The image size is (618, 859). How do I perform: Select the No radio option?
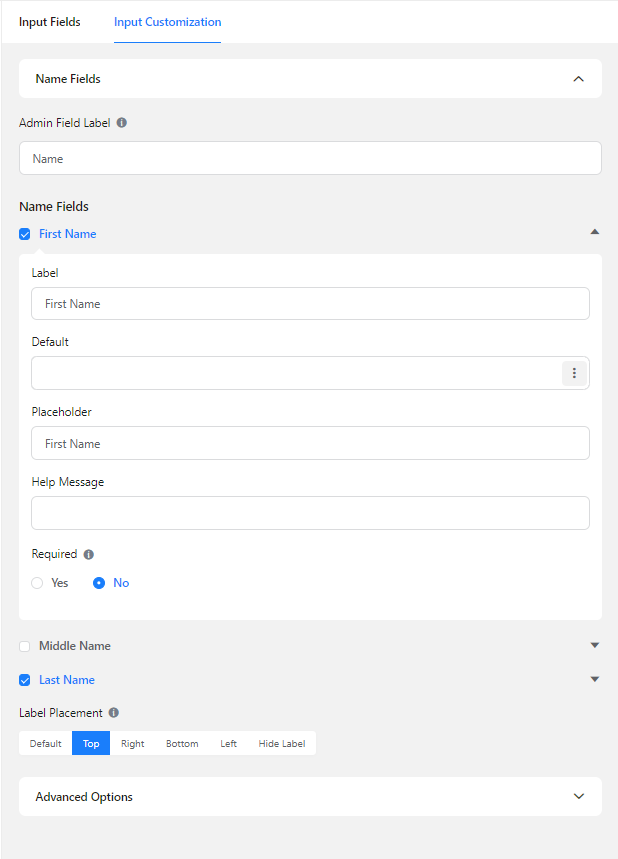coord(99,583)
